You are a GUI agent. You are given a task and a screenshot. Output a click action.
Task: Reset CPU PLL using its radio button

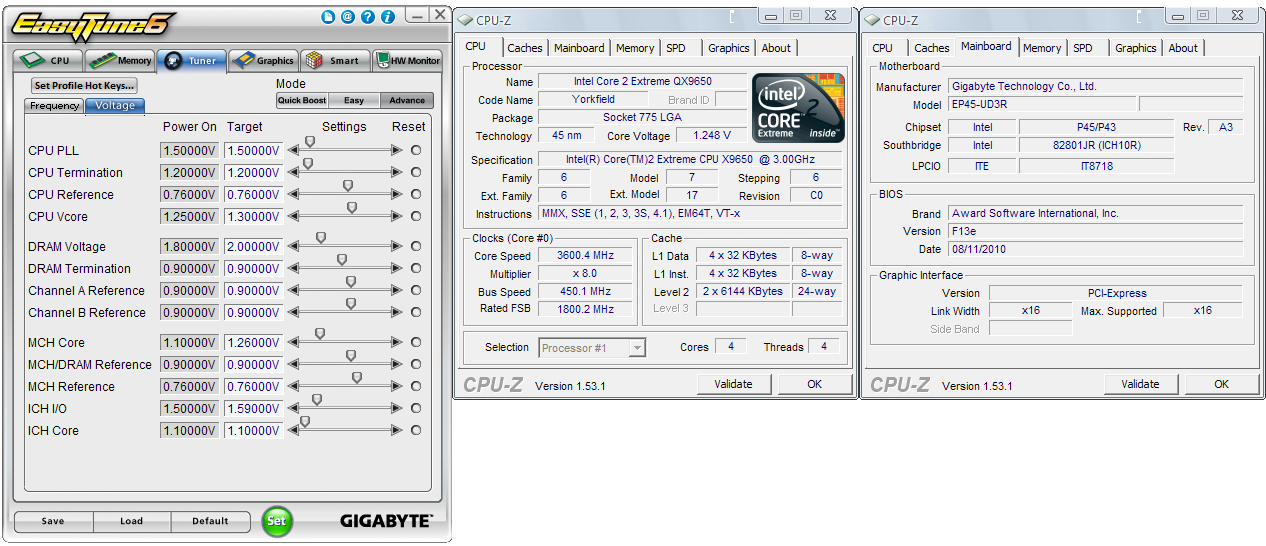click(x=416, y=150)
